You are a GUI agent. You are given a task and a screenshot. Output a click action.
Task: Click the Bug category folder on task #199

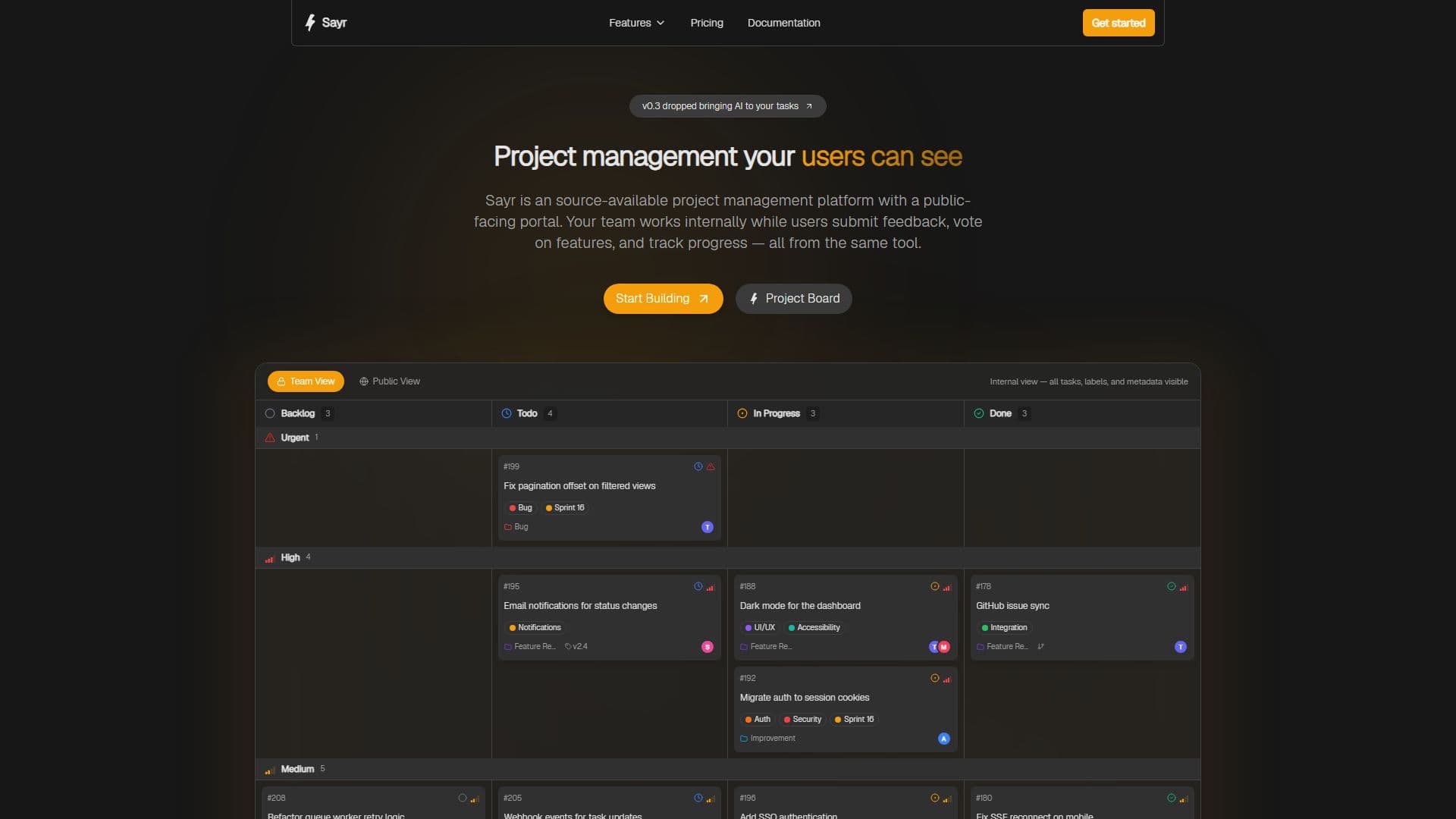(516, 527)
